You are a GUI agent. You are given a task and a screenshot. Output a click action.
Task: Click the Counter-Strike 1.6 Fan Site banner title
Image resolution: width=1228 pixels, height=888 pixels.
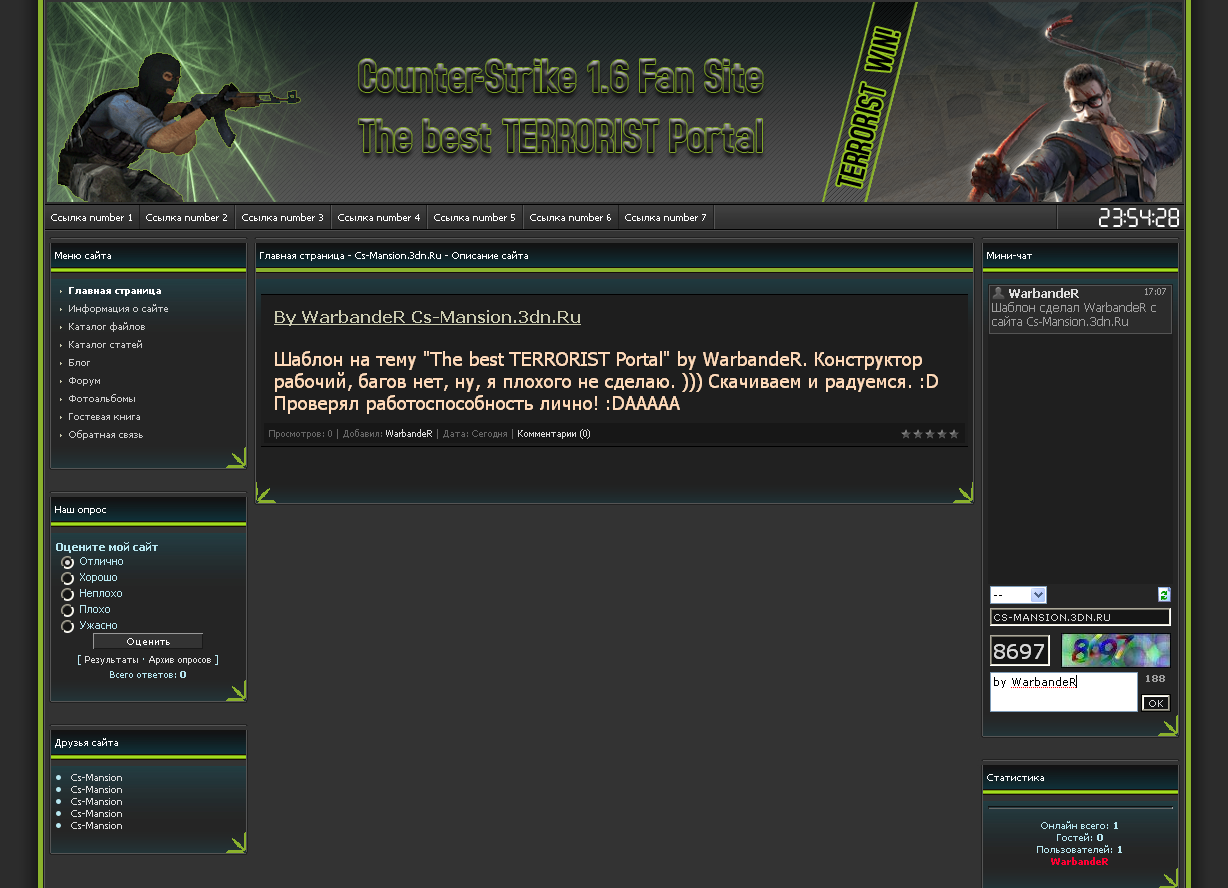point(560,77)
